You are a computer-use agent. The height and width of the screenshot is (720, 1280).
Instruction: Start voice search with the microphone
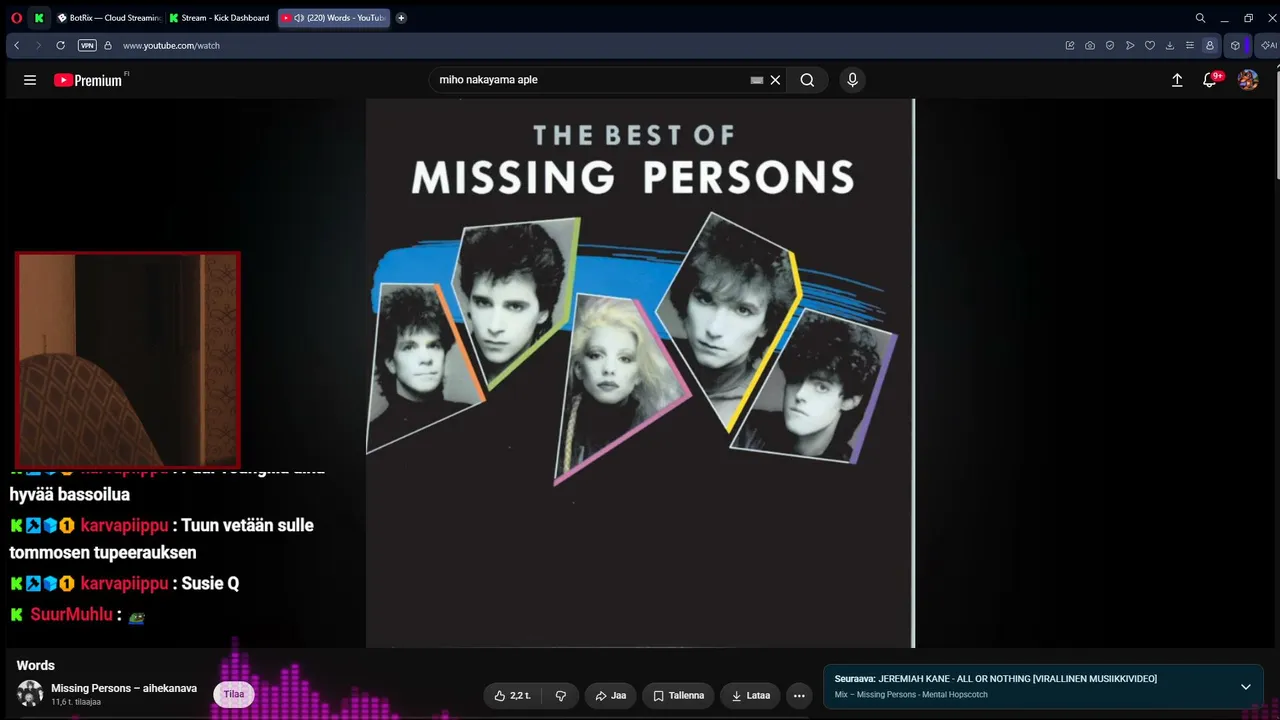coord(852,80)
